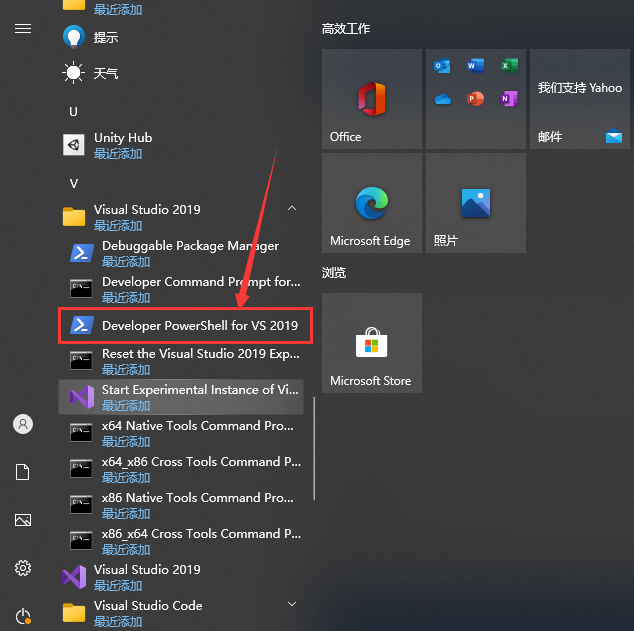
Task: Collapse the Visual Studio 2019 folder chevron
Action: point(292,208)
